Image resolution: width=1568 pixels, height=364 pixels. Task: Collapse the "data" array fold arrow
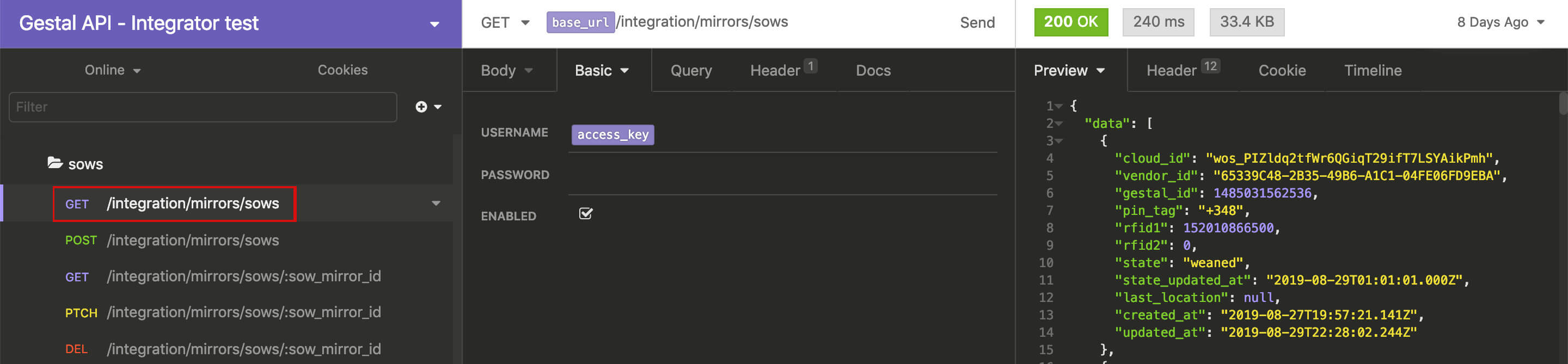(1059, 124)
